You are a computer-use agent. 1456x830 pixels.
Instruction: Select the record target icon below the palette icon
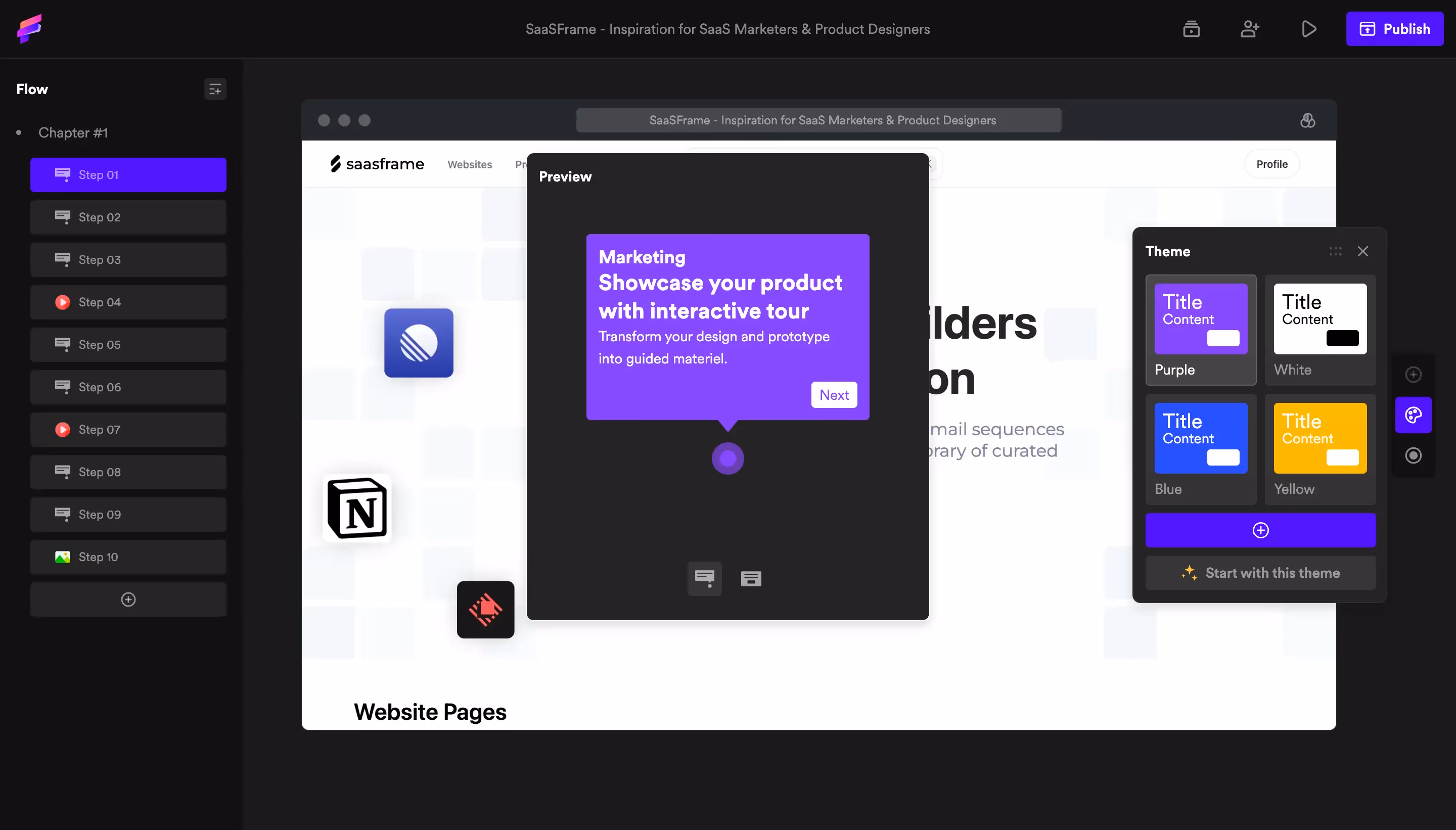click(x=1413, y=455)
